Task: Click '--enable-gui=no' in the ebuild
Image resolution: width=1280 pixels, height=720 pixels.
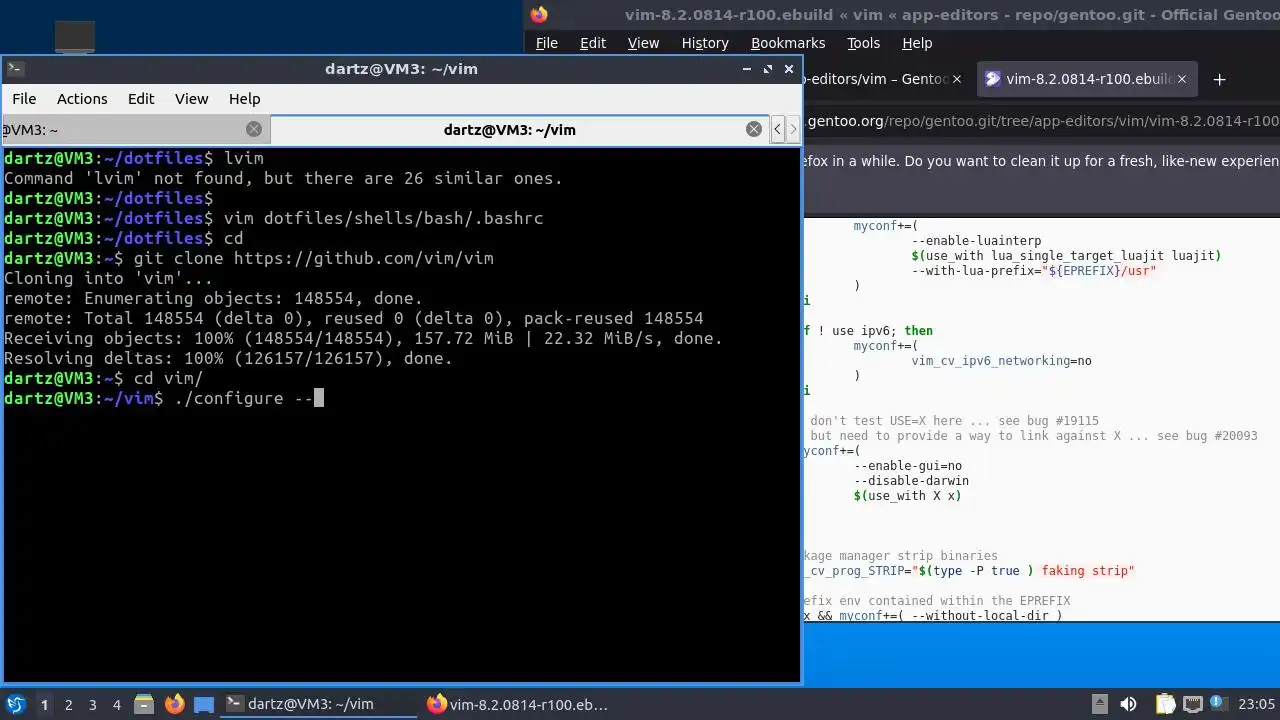Action: click(x=908, y=466)
